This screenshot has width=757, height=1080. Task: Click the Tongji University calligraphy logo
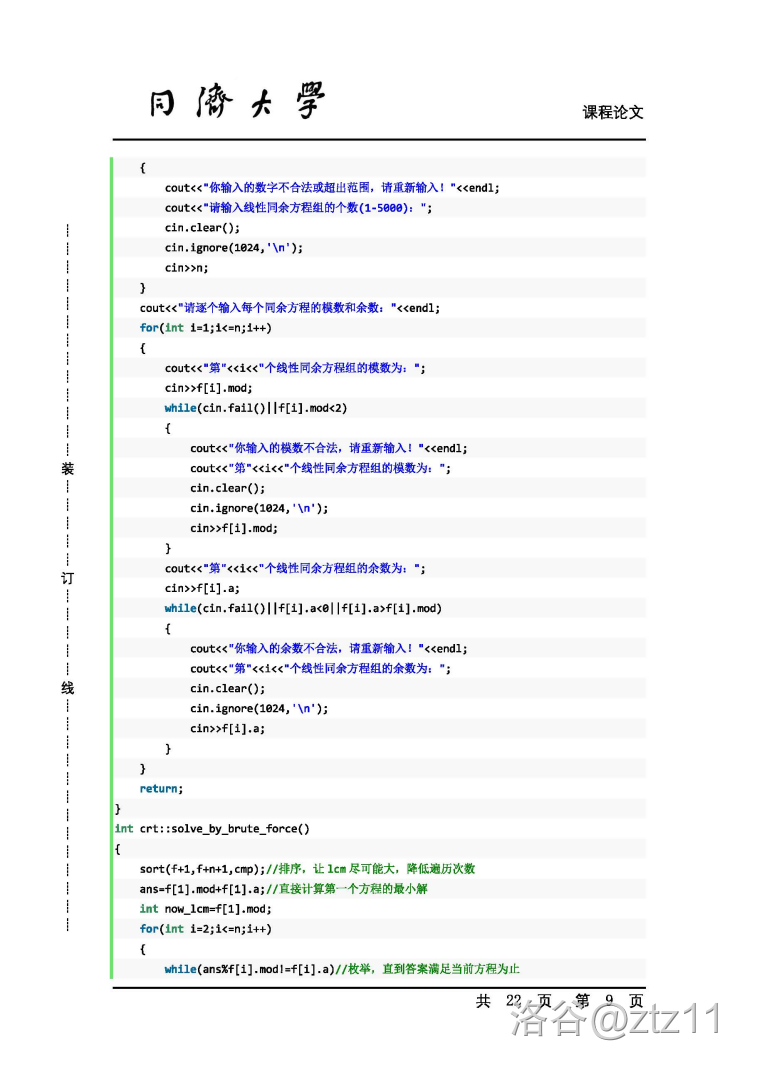237,102
